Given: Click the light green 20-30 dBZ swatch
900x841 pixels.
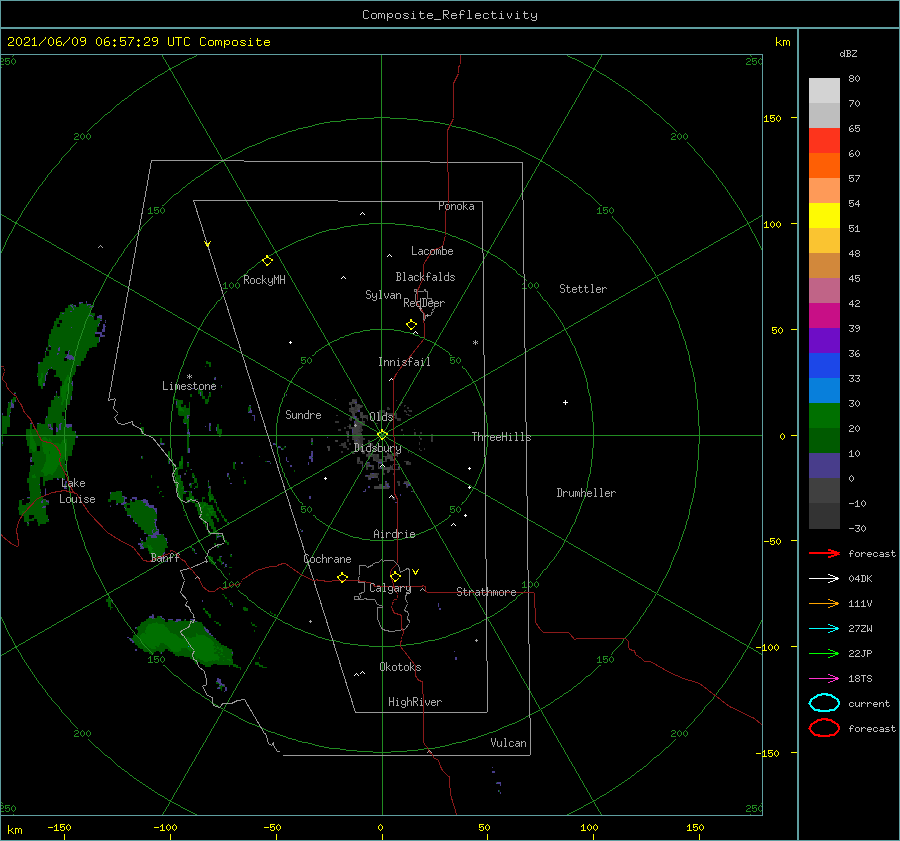Looking at the screenshot, I should pyautogui.click(x=824, y=416).
